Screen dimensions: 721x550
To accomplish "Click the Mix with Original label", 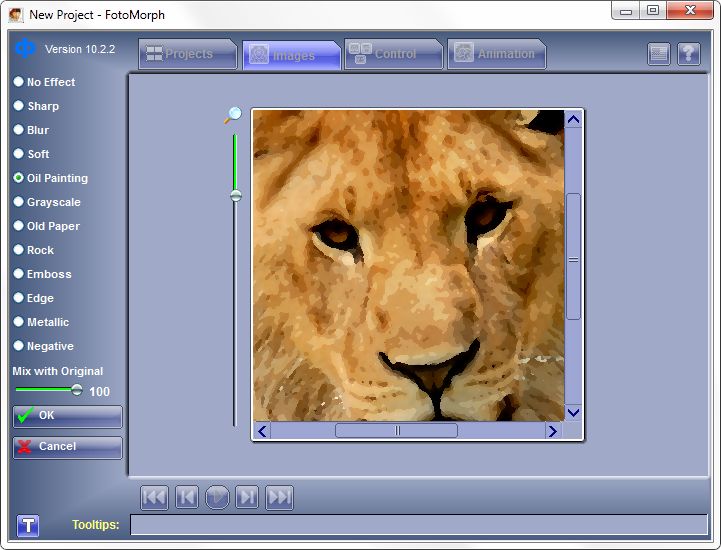I will [58, 371].
